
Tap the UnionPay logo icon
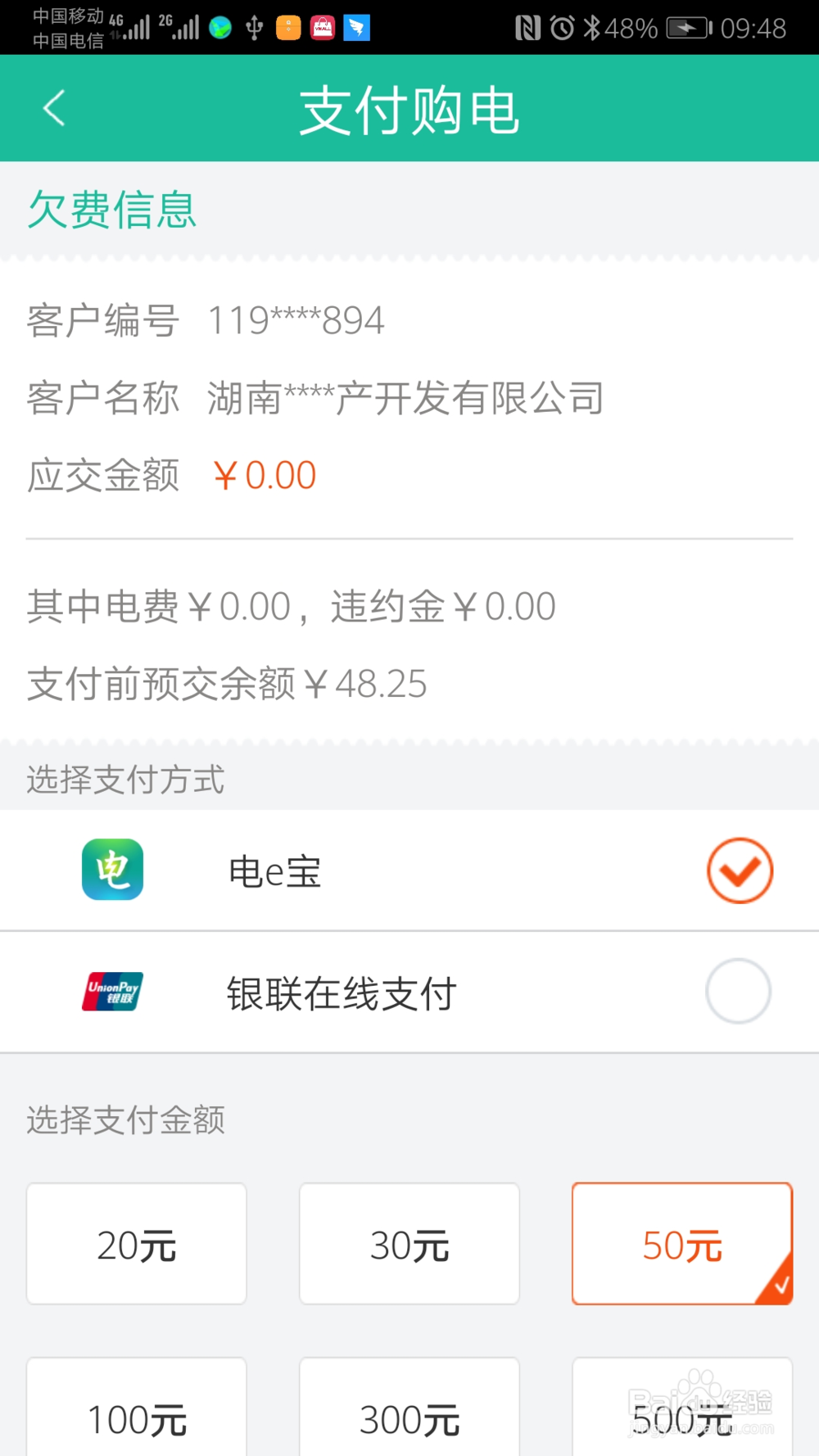[113, 991]
